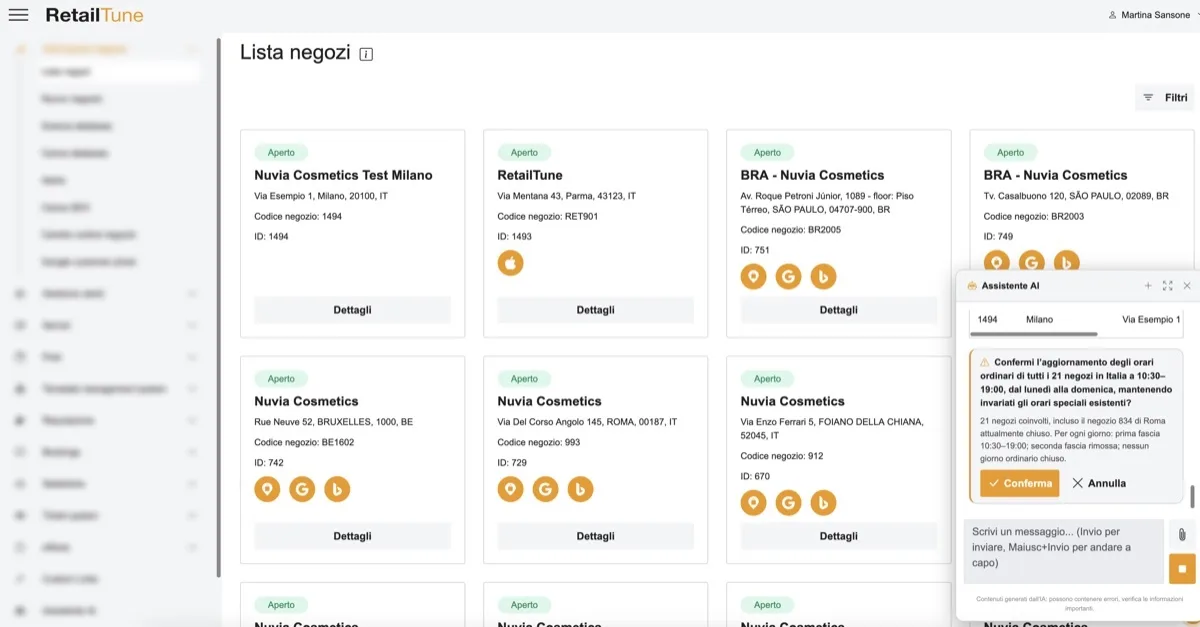The width and height of the screenshot is (1200, 627).
Task: Click the RetailTune store card title
Action: (530, 175)
